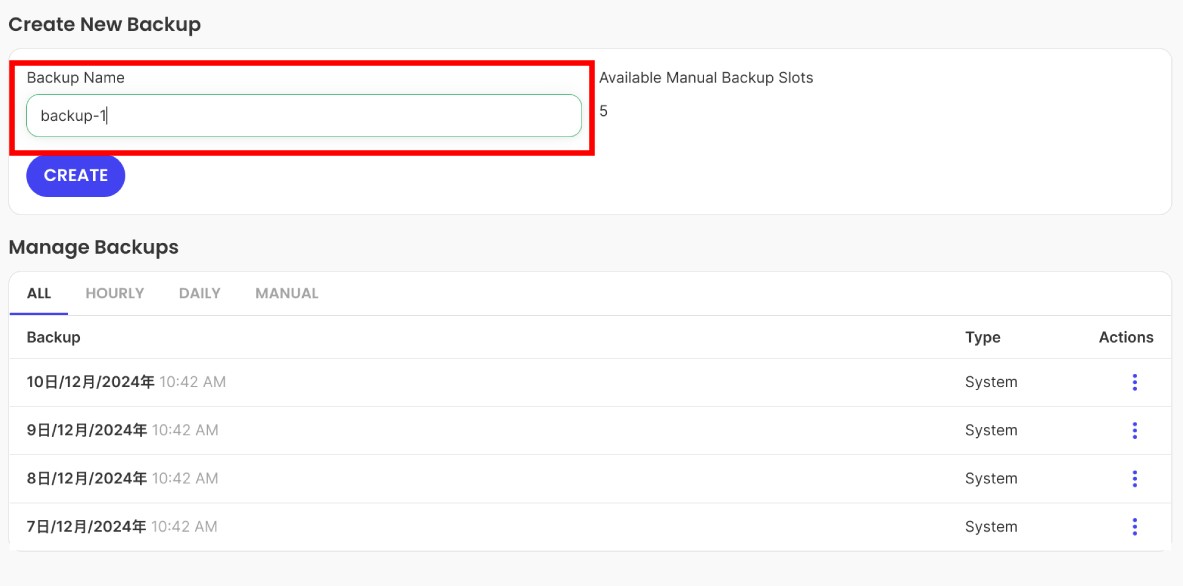Choose the 8日/12月/2024年 backup row text
This screenshot has width=1183, height=586.
point(87,478)
